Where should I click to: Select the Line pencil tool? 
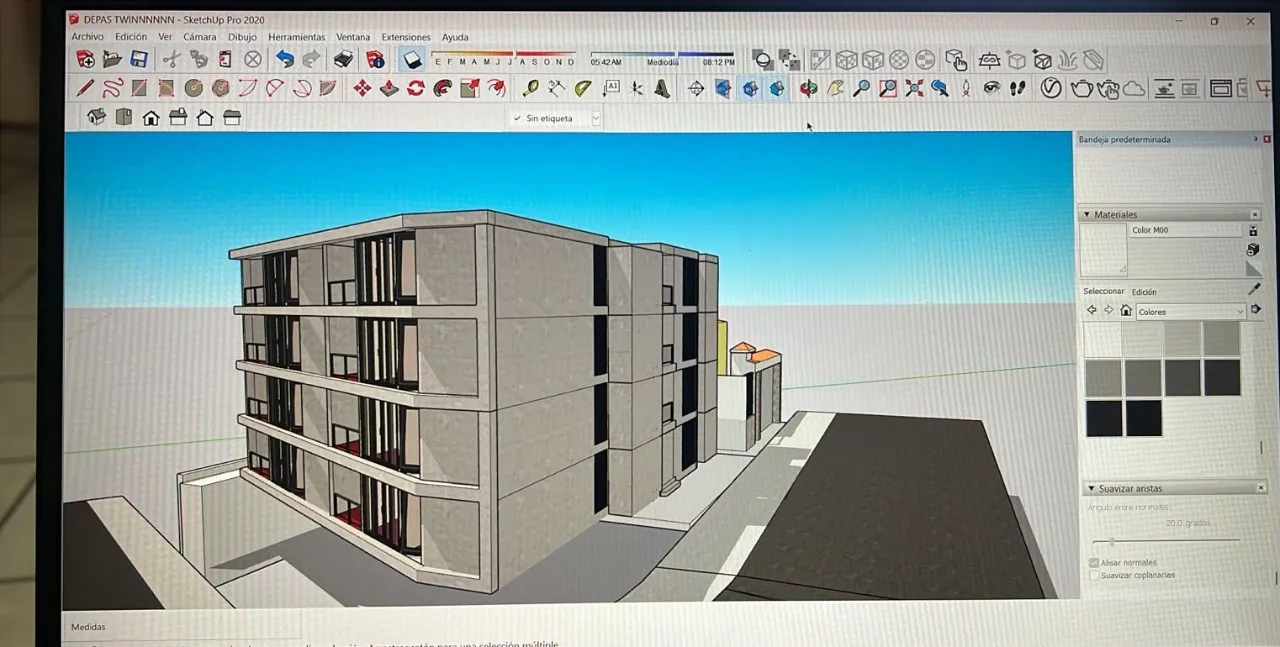pyautogui.click(x=85, y=89)
